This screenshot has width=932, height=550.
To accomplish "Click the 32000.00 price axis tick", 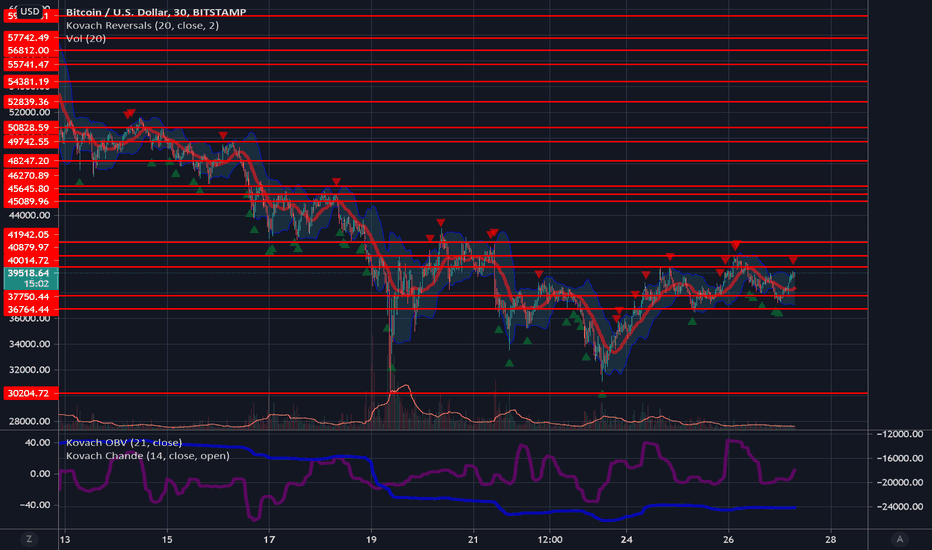I will [29, 369].
